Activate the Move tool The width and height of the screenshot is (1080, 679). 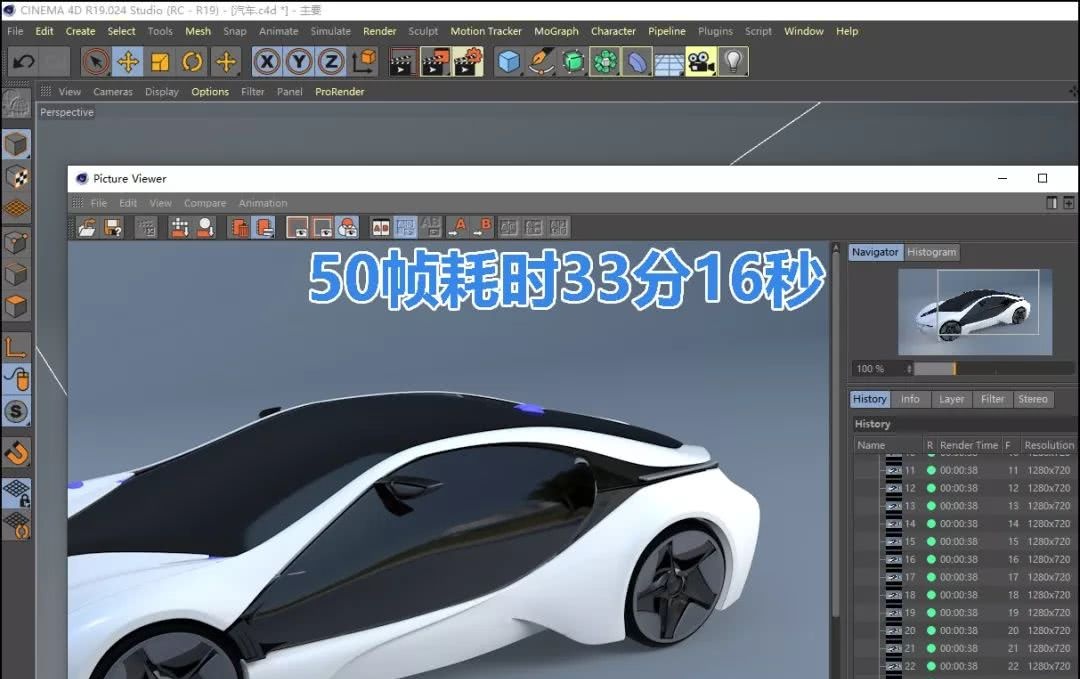pyautogui.click(x=127, y=62)
